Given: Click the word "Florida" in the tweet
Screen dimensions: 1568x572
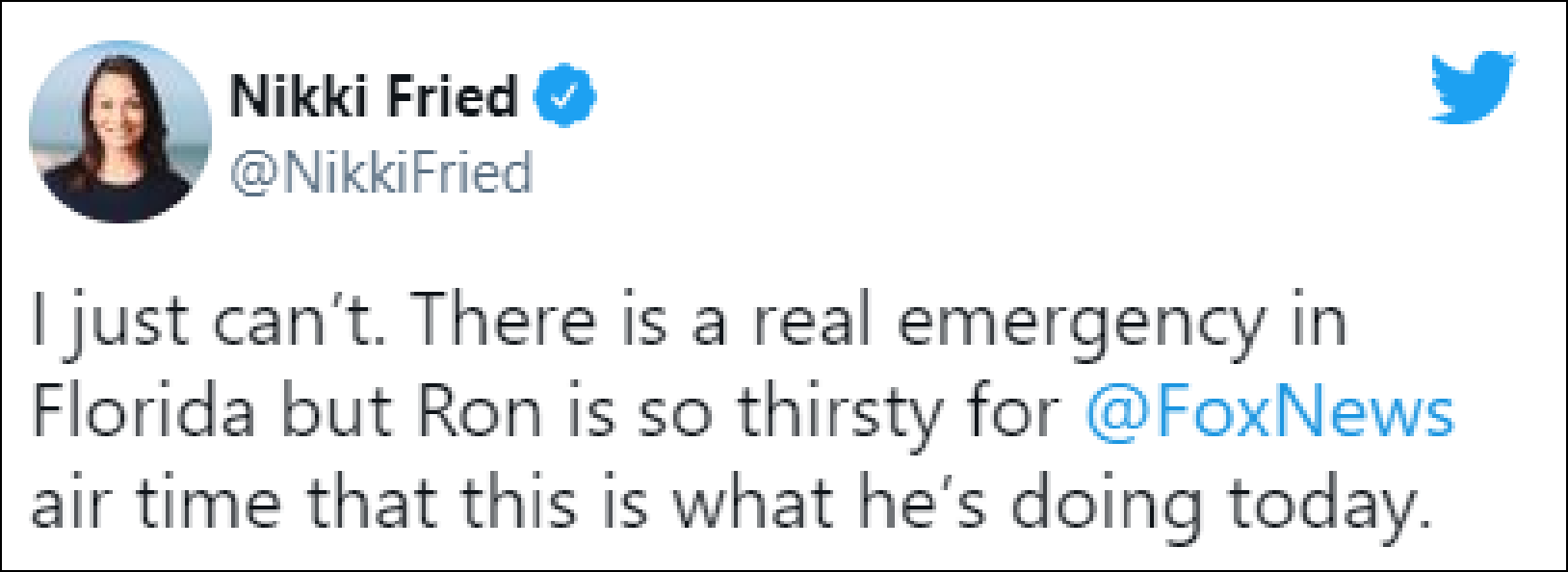Looking at the screenshot, I should coord(144,412).
